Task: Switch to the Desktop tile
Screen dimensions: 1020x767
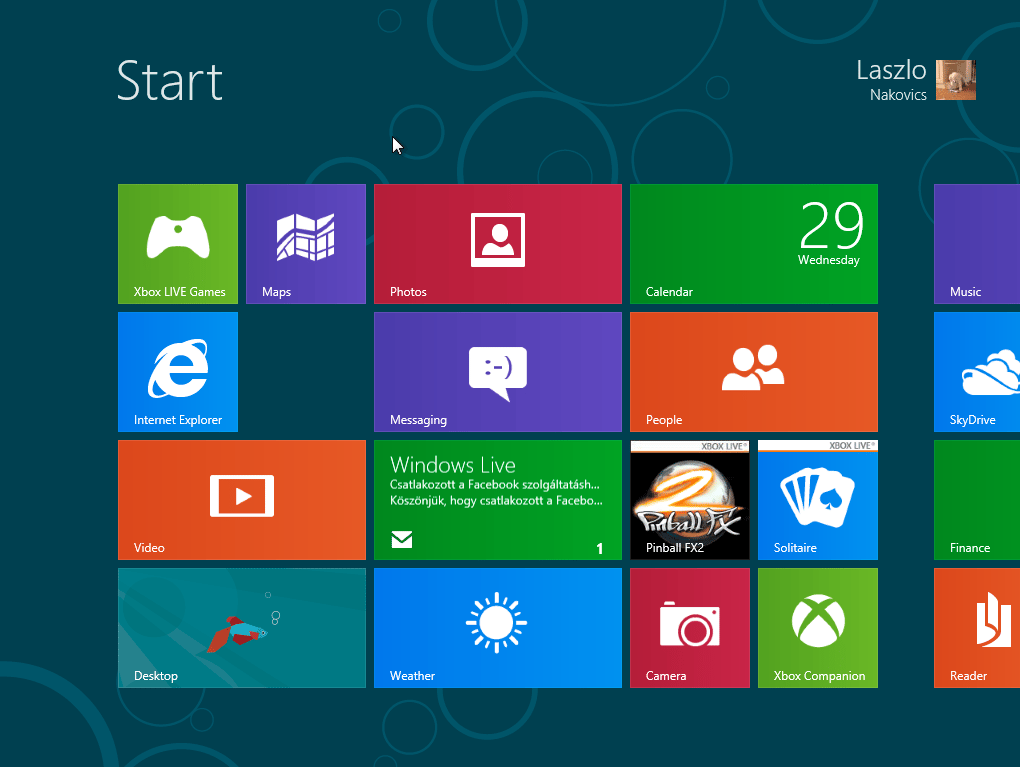Action: [x=242, y=628]
